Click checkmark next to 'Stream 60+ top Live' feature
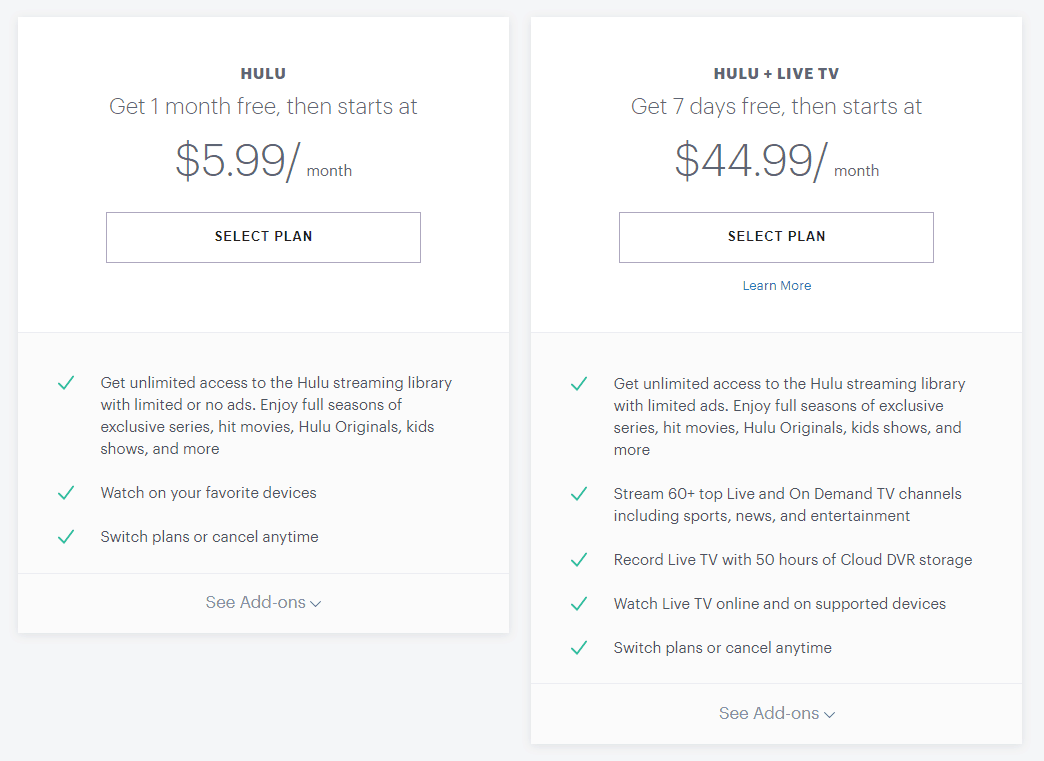The width and height of the screenshot is (1044, 761). coord(579,494)
